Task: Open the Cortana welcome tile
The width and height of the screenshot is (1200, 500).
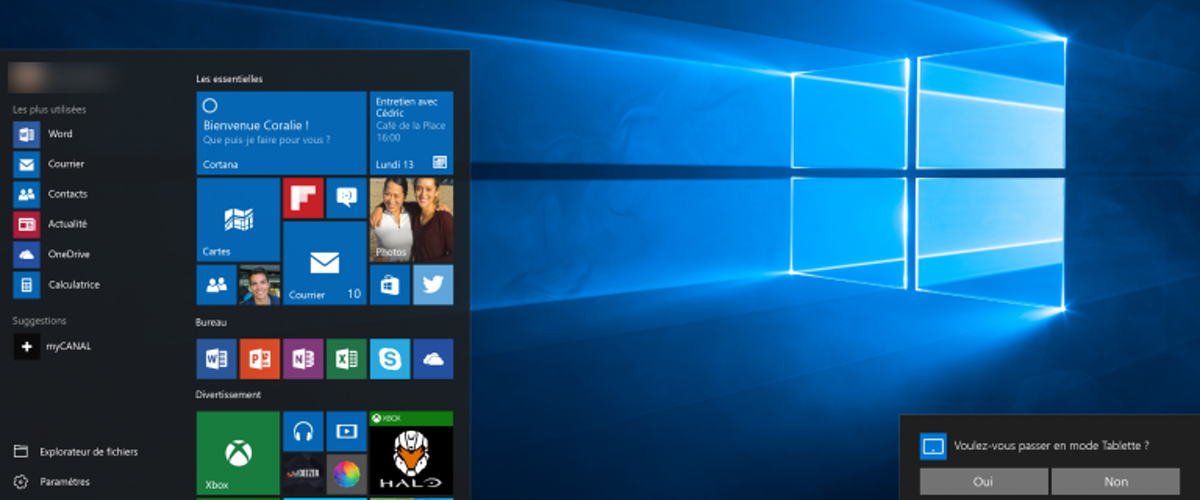Action: point(281,133)
